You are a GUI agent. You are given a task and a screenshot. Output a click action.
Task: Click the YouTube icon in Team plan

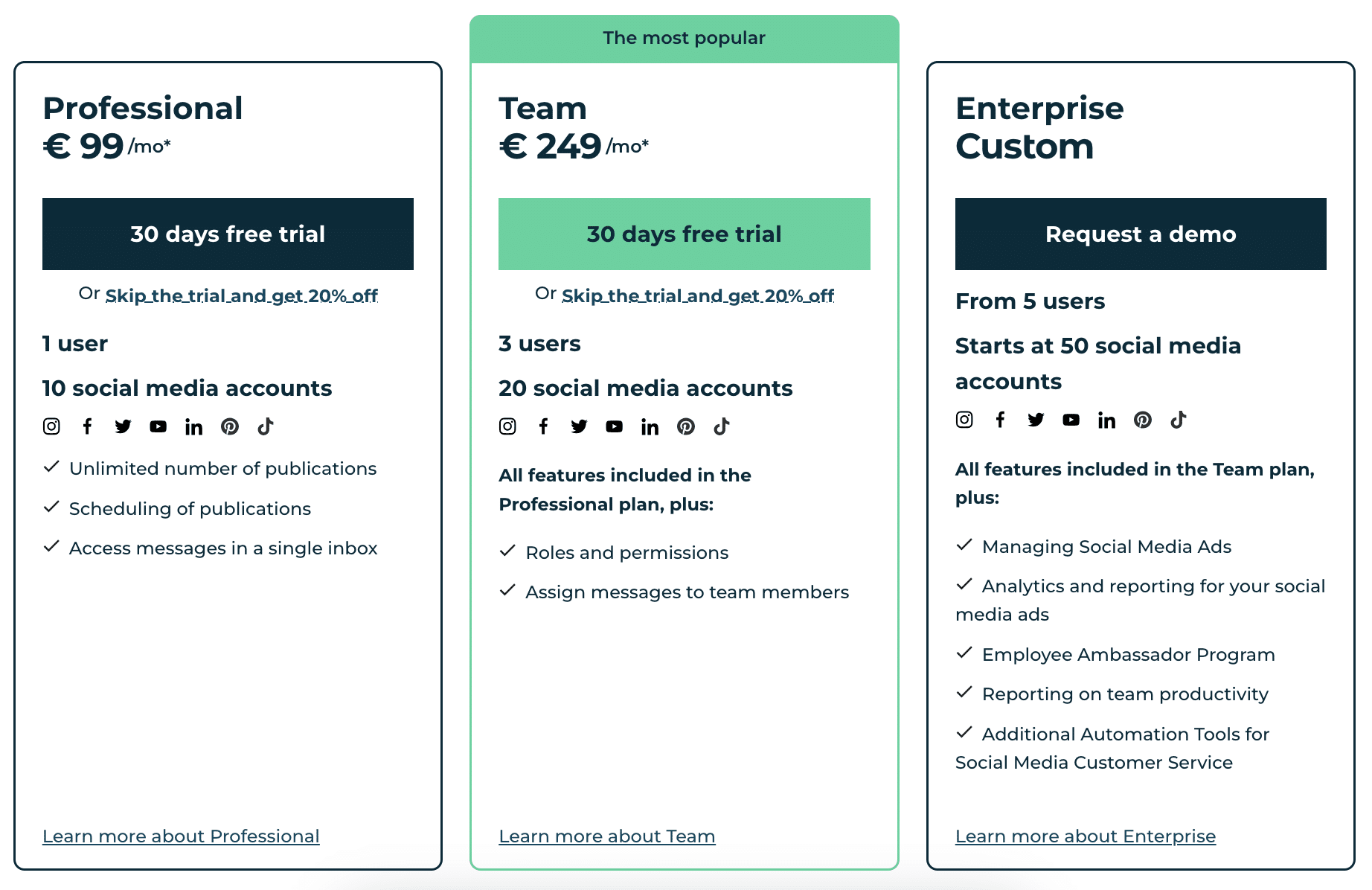(x=615, y=426)
